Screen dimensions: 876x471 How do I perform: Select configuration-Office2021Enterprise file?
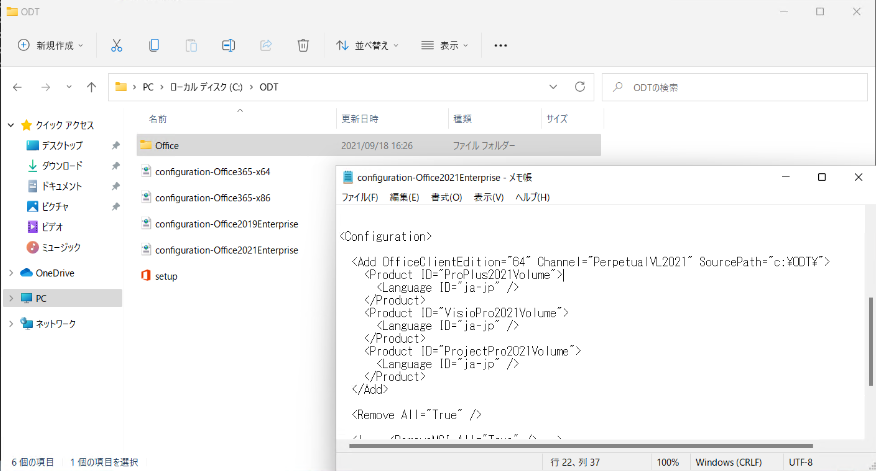pyautogui.click(x=227, y=250)
